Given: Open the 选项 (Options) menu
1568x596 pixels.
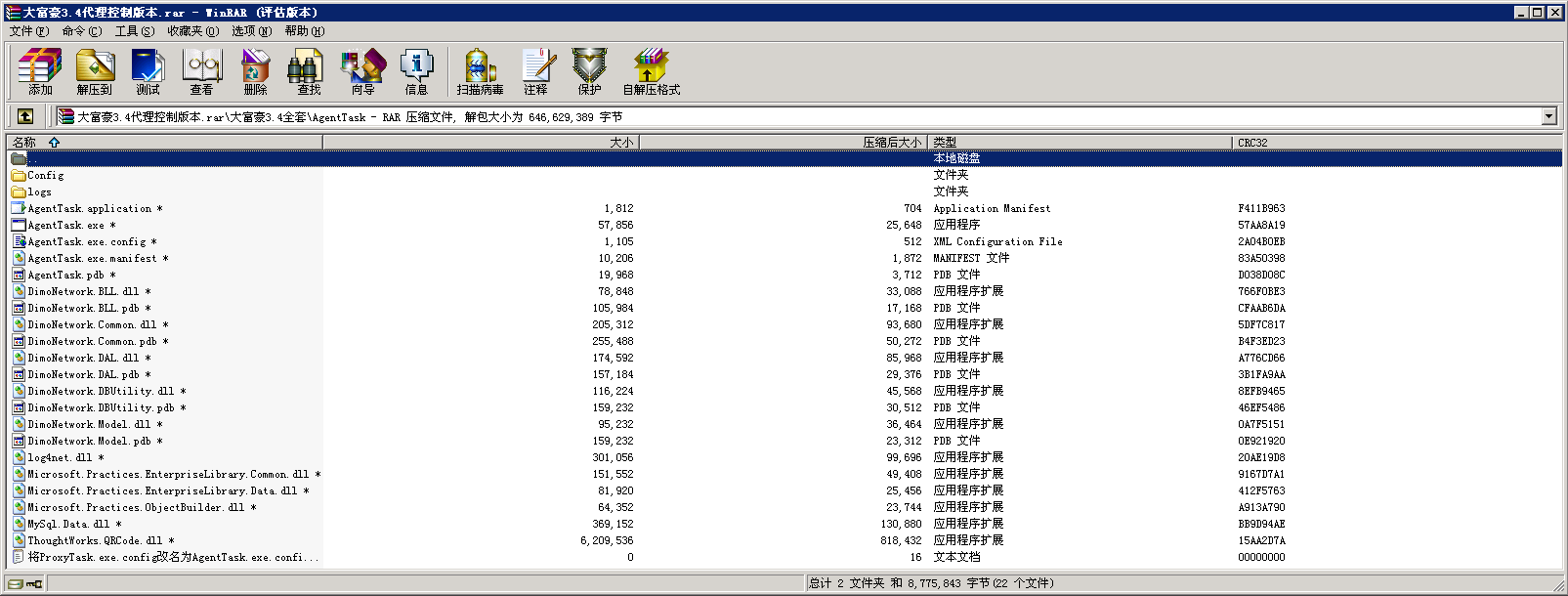Looking at the screenshot, I should pos(251,31).
